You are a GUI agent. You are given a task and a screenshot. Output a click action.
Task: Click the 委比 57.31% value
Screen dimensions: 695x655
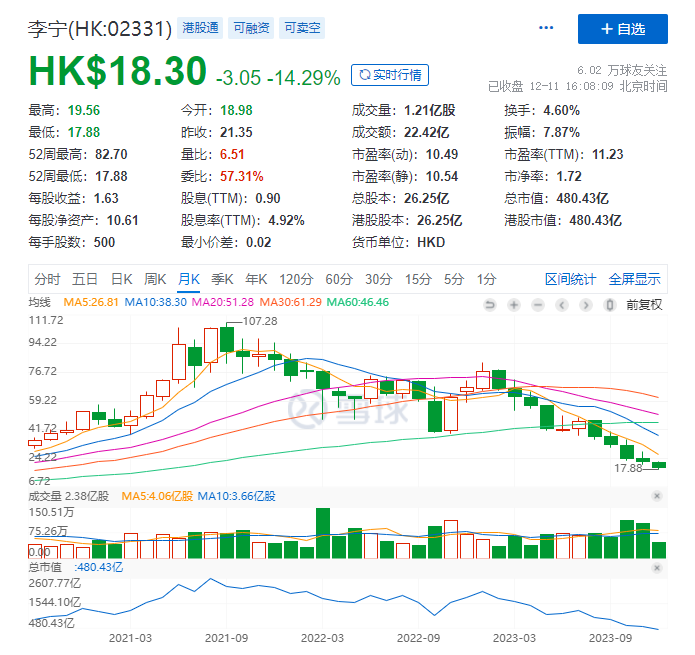pos(242,176)
